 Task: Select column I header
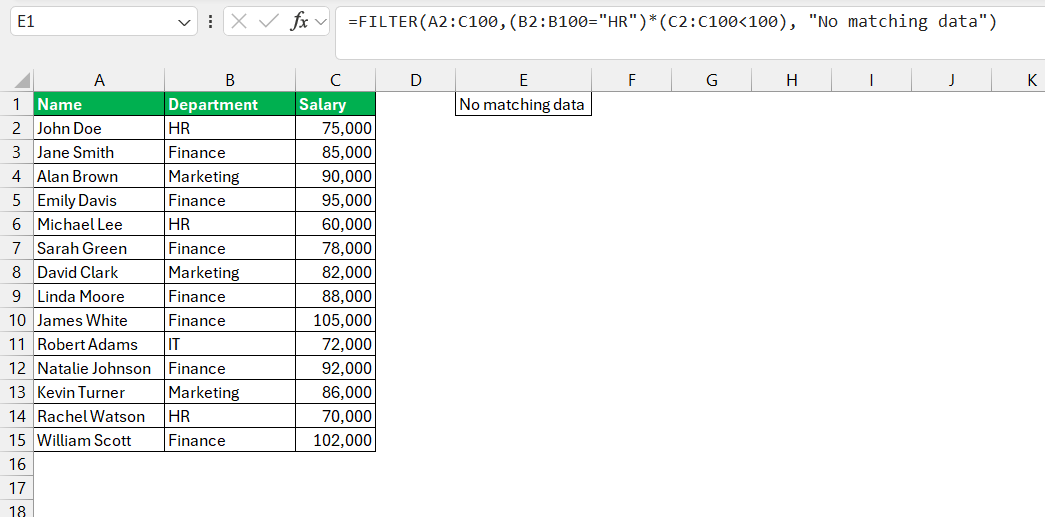(x=871, y=81)
